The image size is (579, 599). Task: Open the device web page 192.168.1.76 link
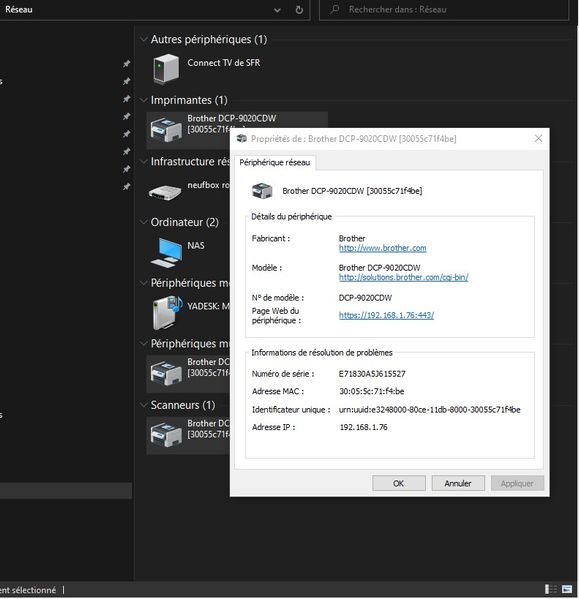[386, 315]
